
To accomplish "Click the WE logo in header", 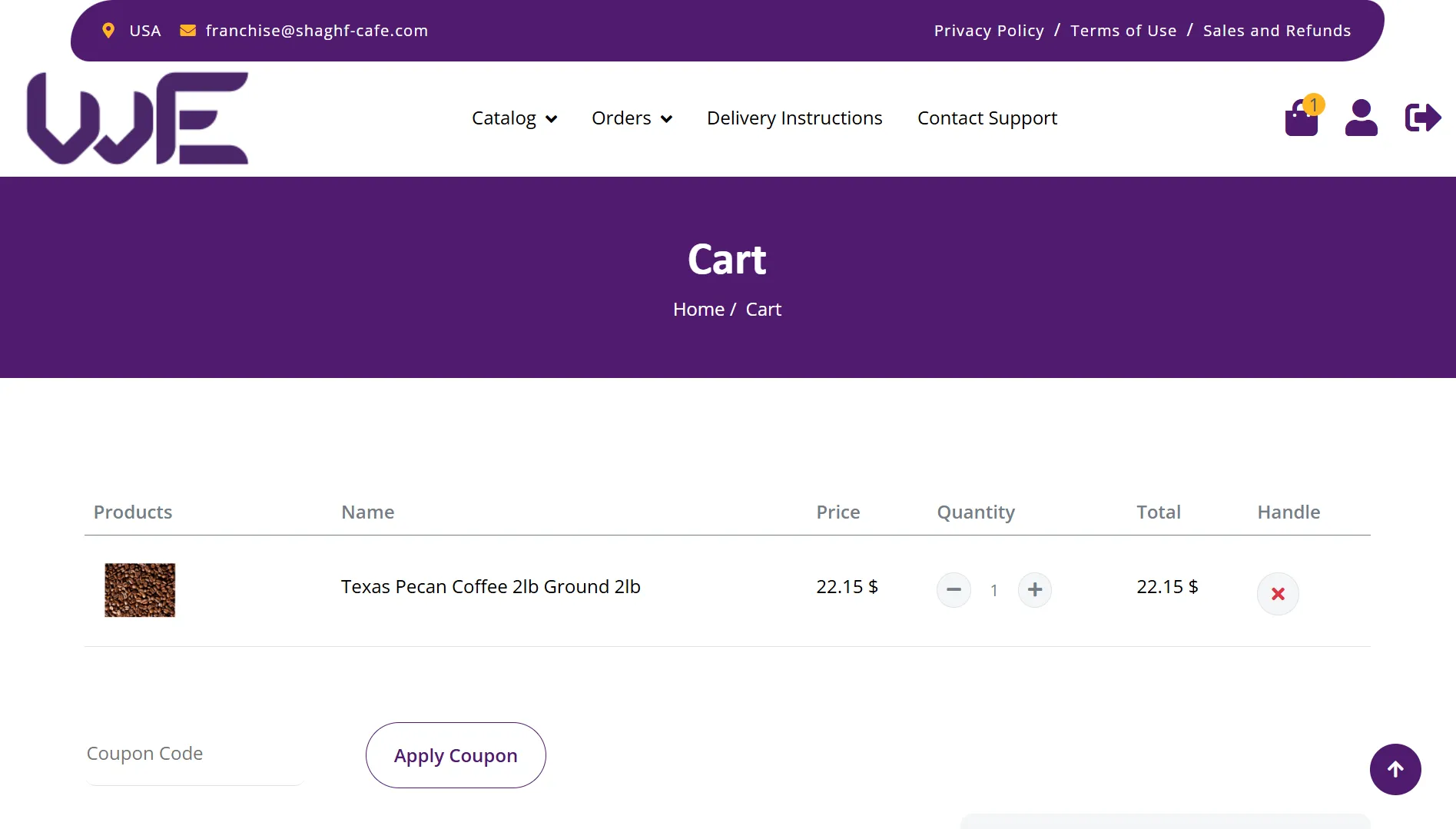I will (138, 118).
